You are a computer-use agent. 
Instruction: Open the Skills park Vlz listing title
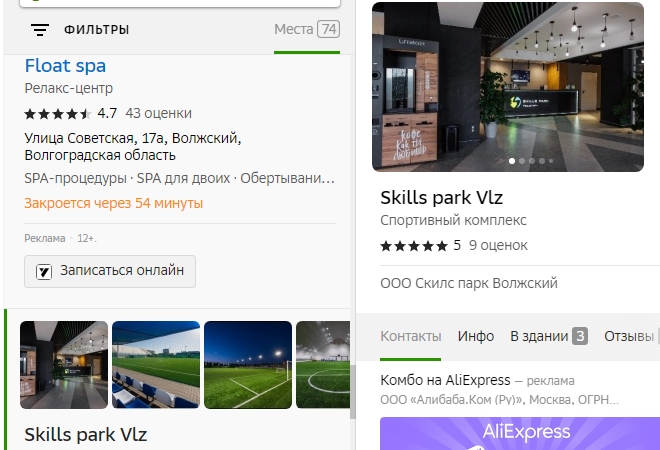pos(85,434)
